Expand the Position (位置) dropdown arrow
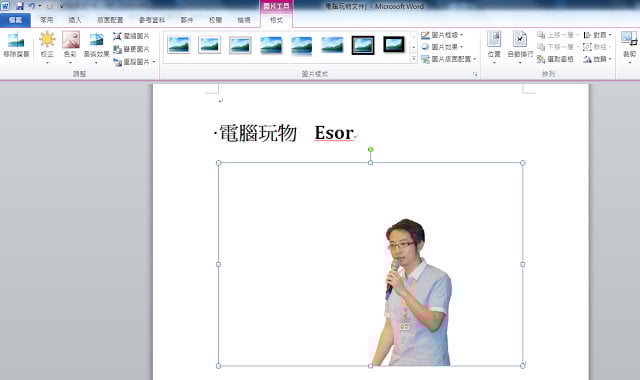This screenshot has width=640, height=380. 494,63
